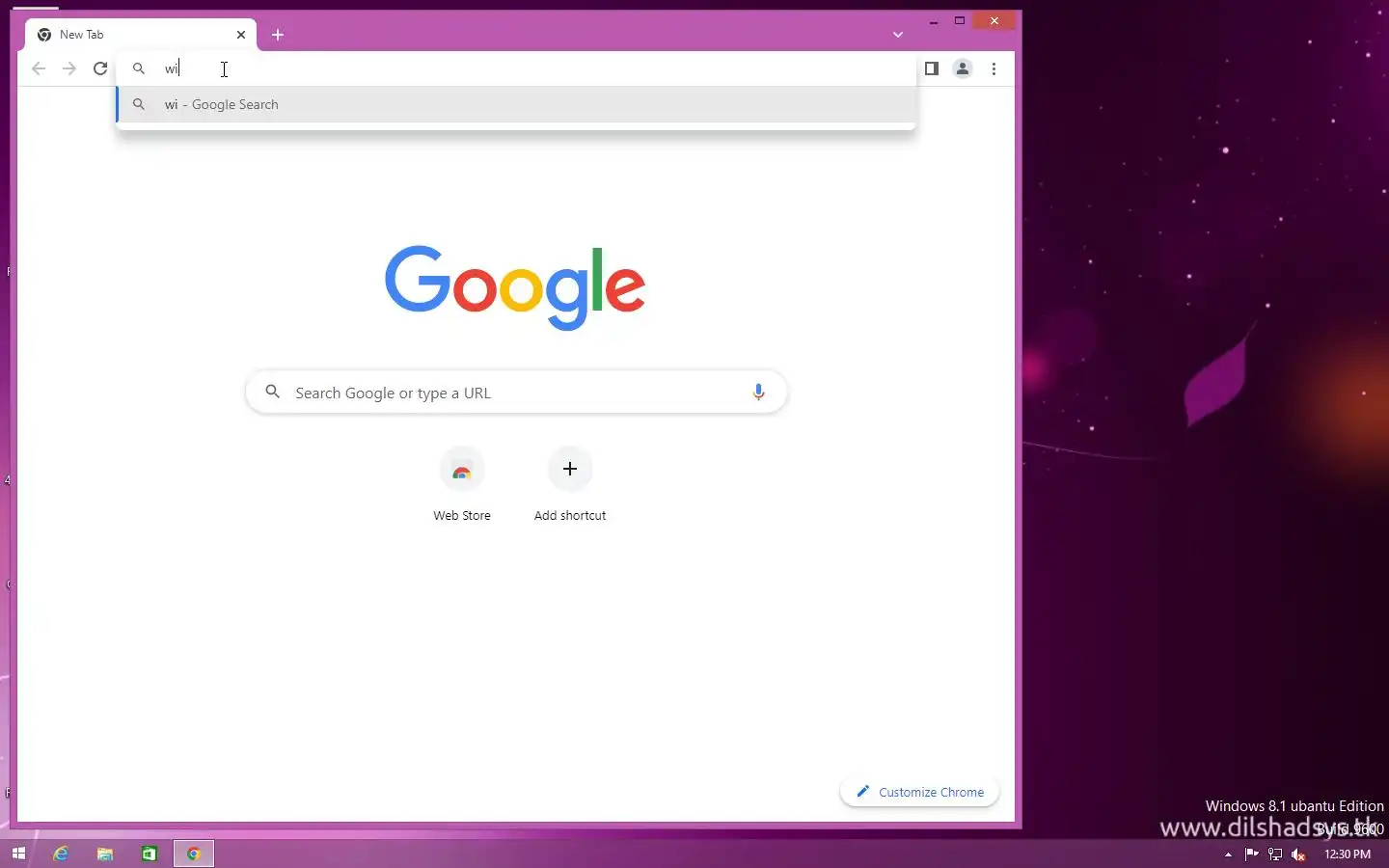The width and height of the screenshot is (1389, 868).
Task: Open File Explorer from the taskbar
Action: [x=105, y=854]
